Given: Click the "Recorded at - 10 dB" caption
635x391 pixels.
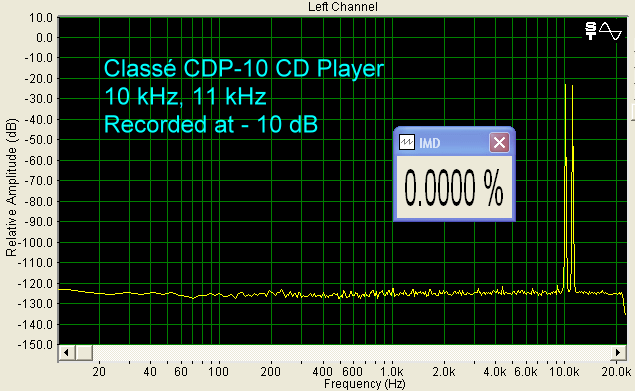Looking at the screenshot, I should [211, 124].
